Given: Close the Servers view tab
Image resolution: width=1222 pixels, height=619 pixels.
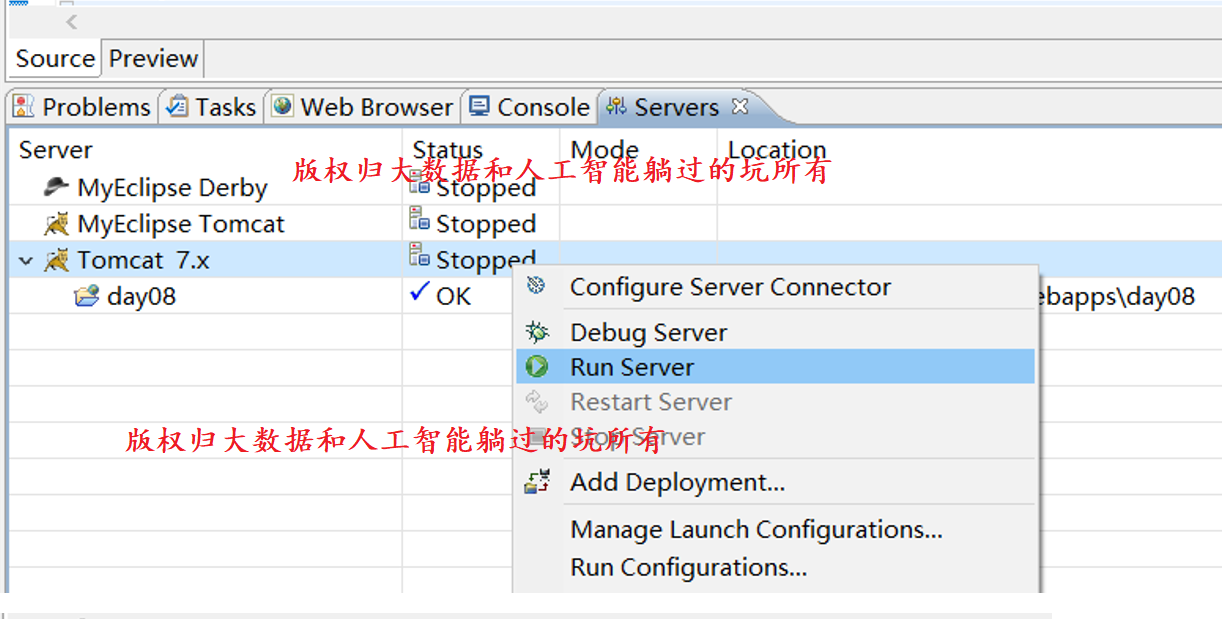Looking at the screenshot, I should point(740,105).
